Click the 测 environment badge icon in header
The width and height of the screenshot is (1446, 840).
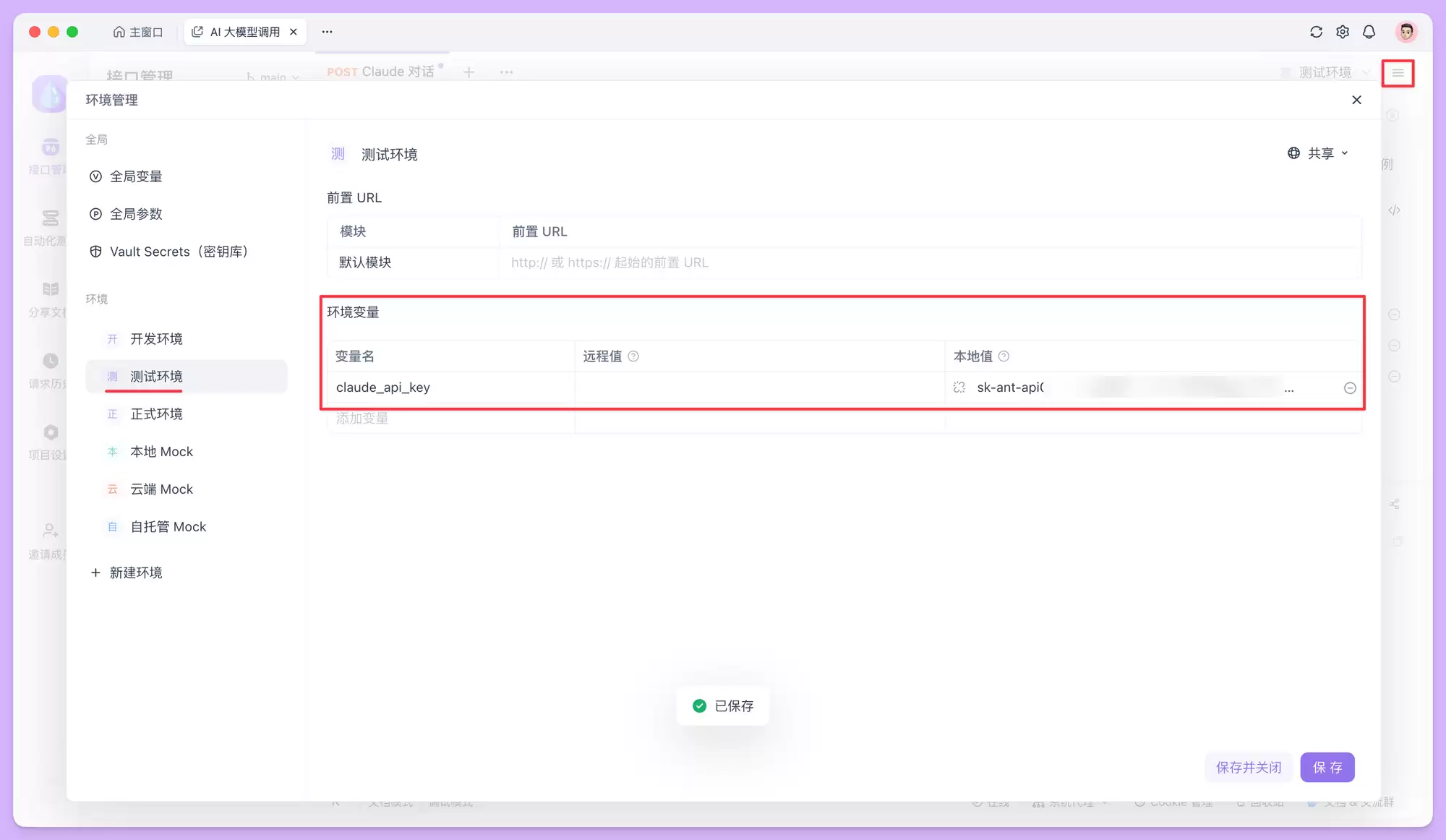click(x=338, y=154)
